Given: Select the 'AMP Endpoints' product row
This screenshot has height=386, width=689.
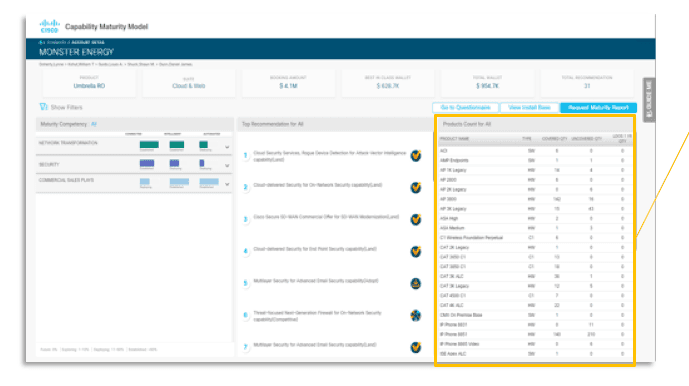Looking at the screenshot, I should click(535, 160).
